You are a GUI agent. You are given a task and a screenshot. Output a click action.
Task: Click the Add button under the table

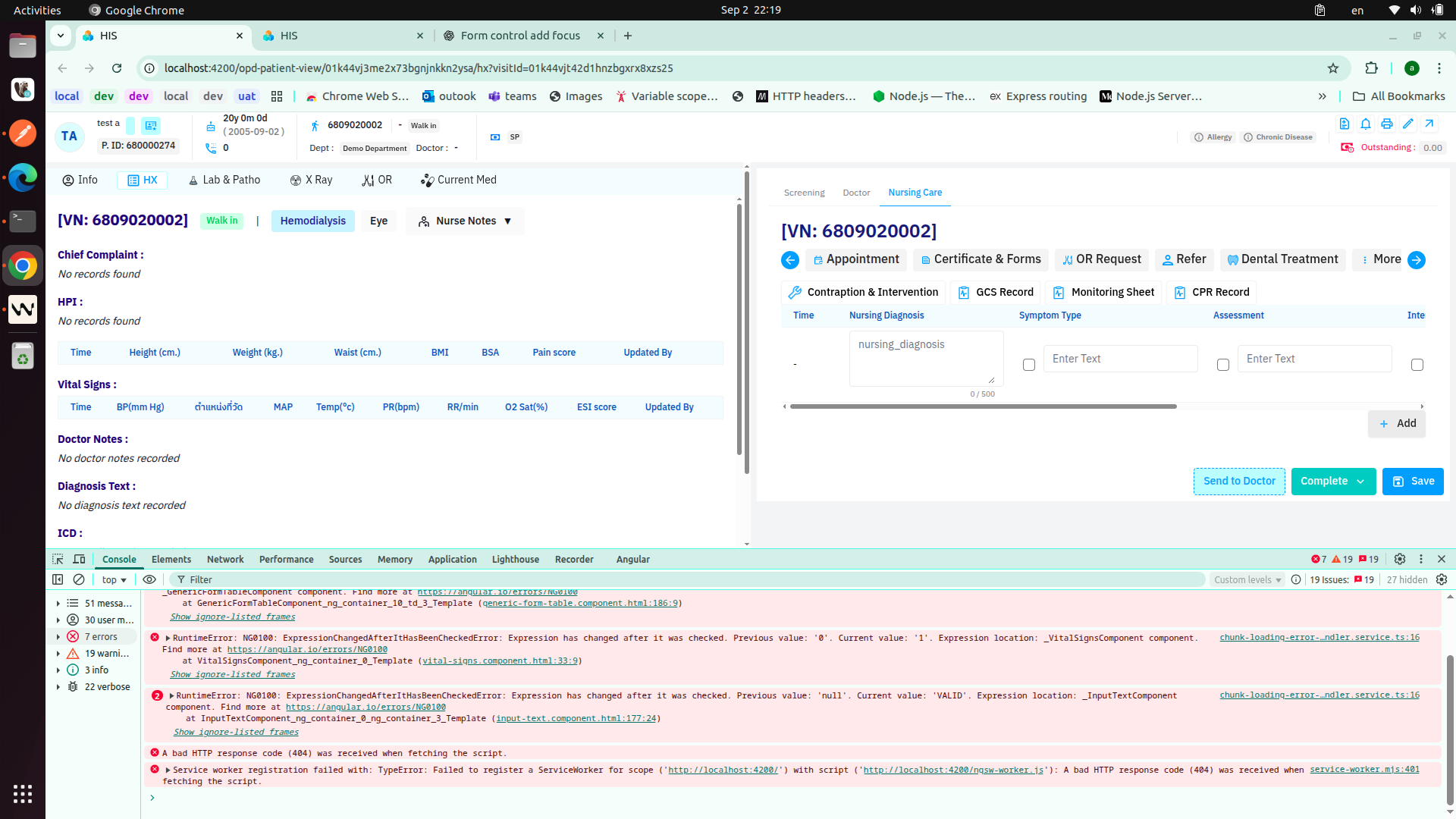click(x=1397, y=424)
